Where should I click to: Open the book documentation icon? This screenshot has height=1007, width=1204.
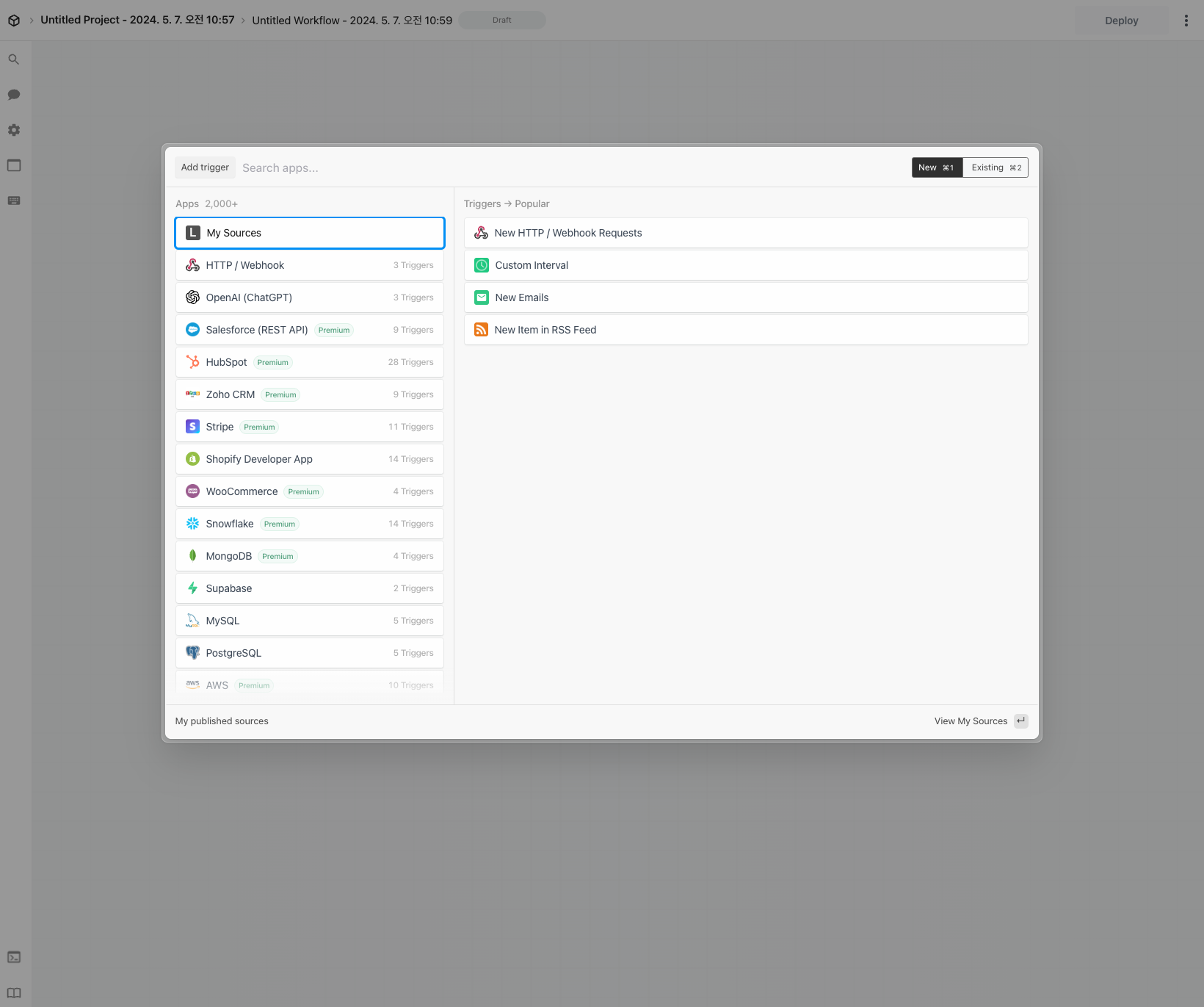click(x=14, y=993)
